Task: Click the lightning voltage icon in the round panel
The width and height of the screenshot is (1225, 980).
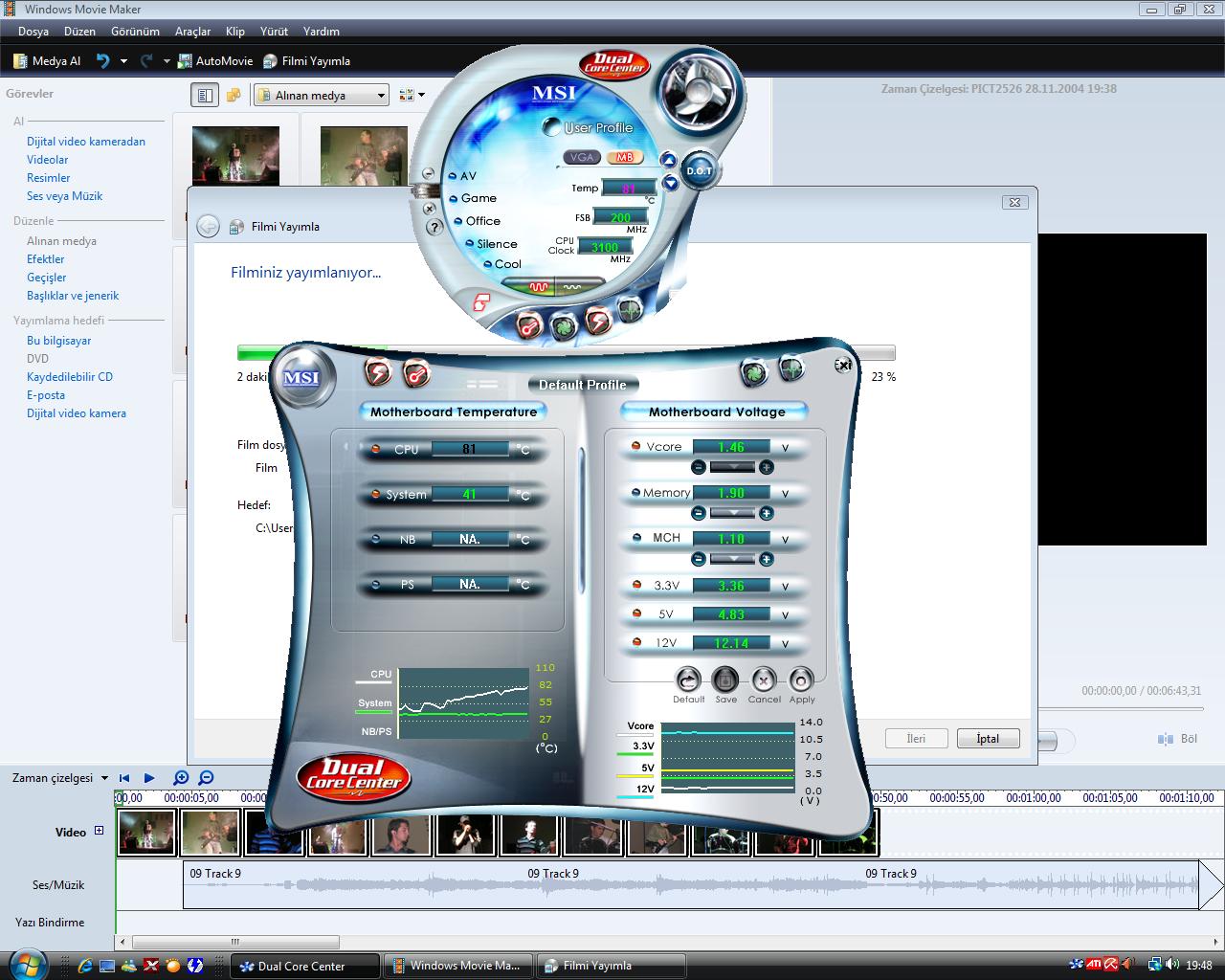Action: (x=599, y=322)
